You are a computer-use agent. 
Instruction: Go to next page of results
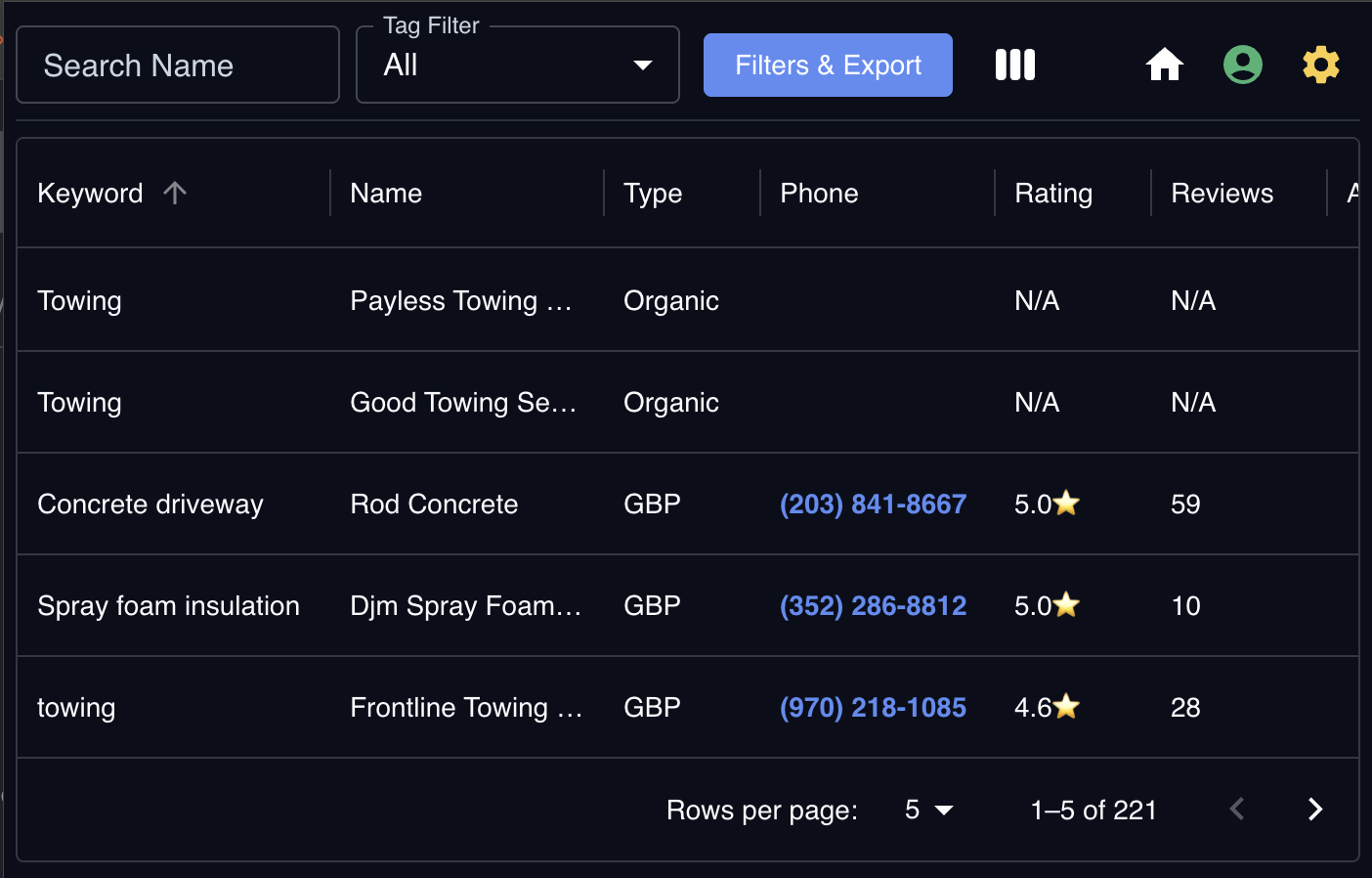(1314, 810)
